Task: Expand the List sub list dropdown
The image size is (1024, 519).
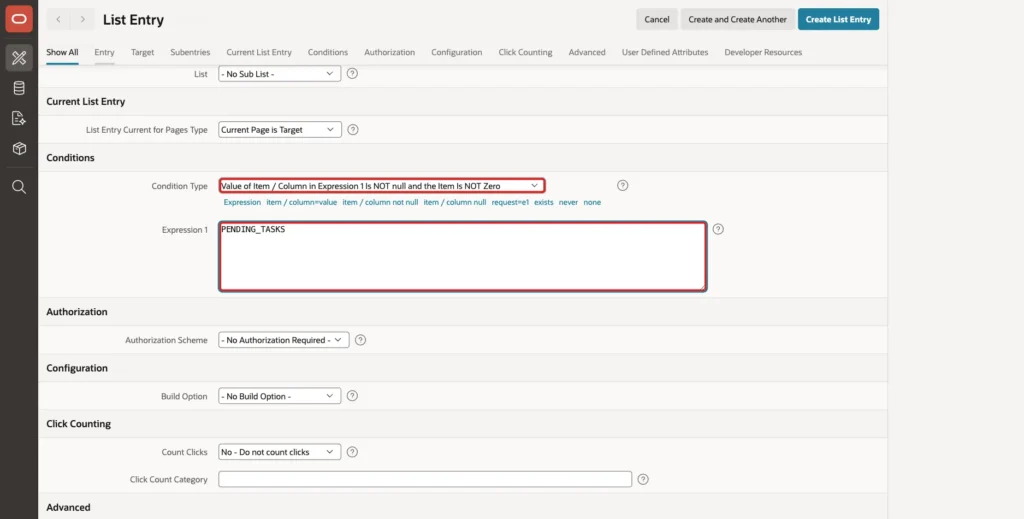Action: 280,74
